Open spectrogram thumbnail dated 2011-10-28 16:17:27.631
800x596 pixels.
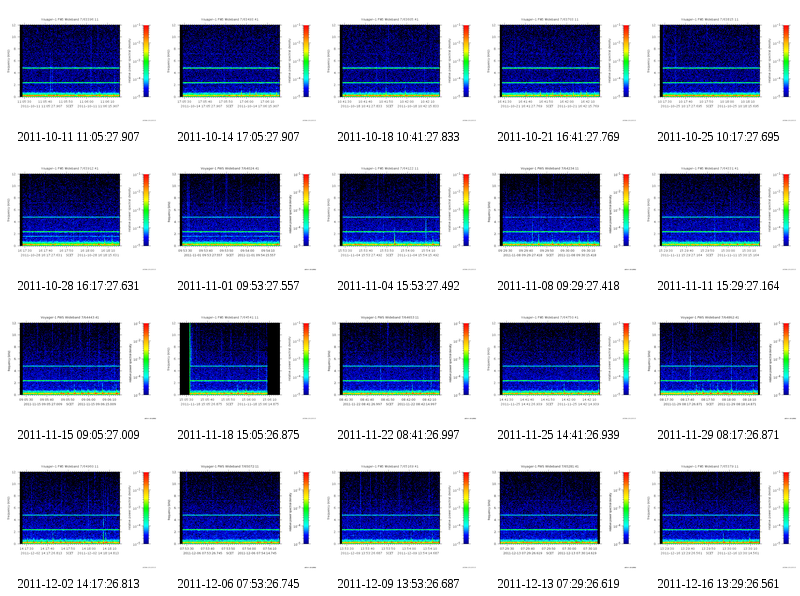click(x=80, y=218)
